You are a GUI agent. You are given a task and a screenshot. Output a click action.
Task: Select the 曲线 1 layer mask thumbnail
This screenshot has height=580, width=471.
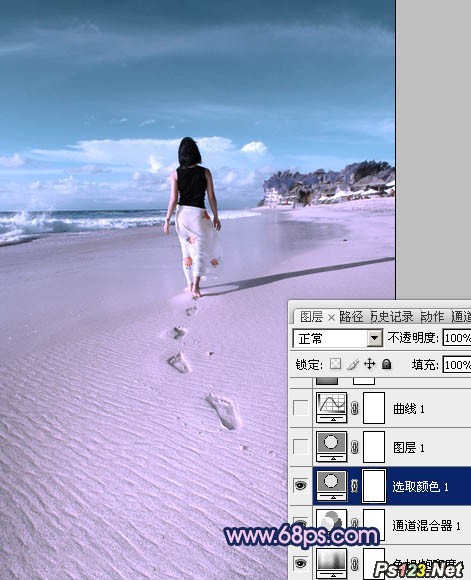(x=374, y=408)
